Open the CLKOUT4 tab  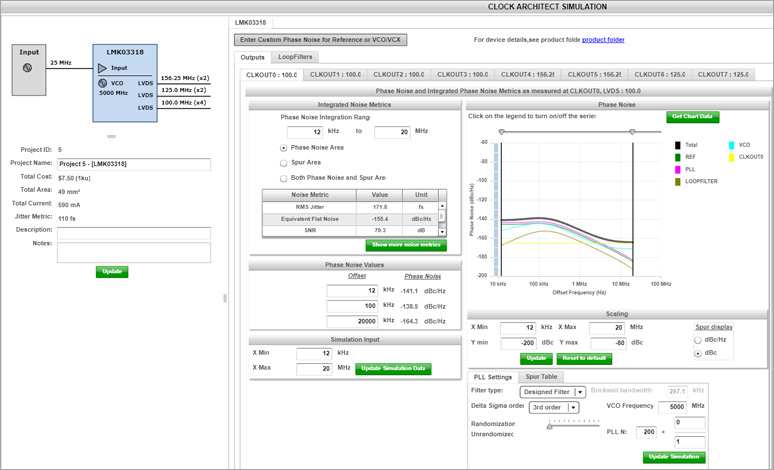528,75
